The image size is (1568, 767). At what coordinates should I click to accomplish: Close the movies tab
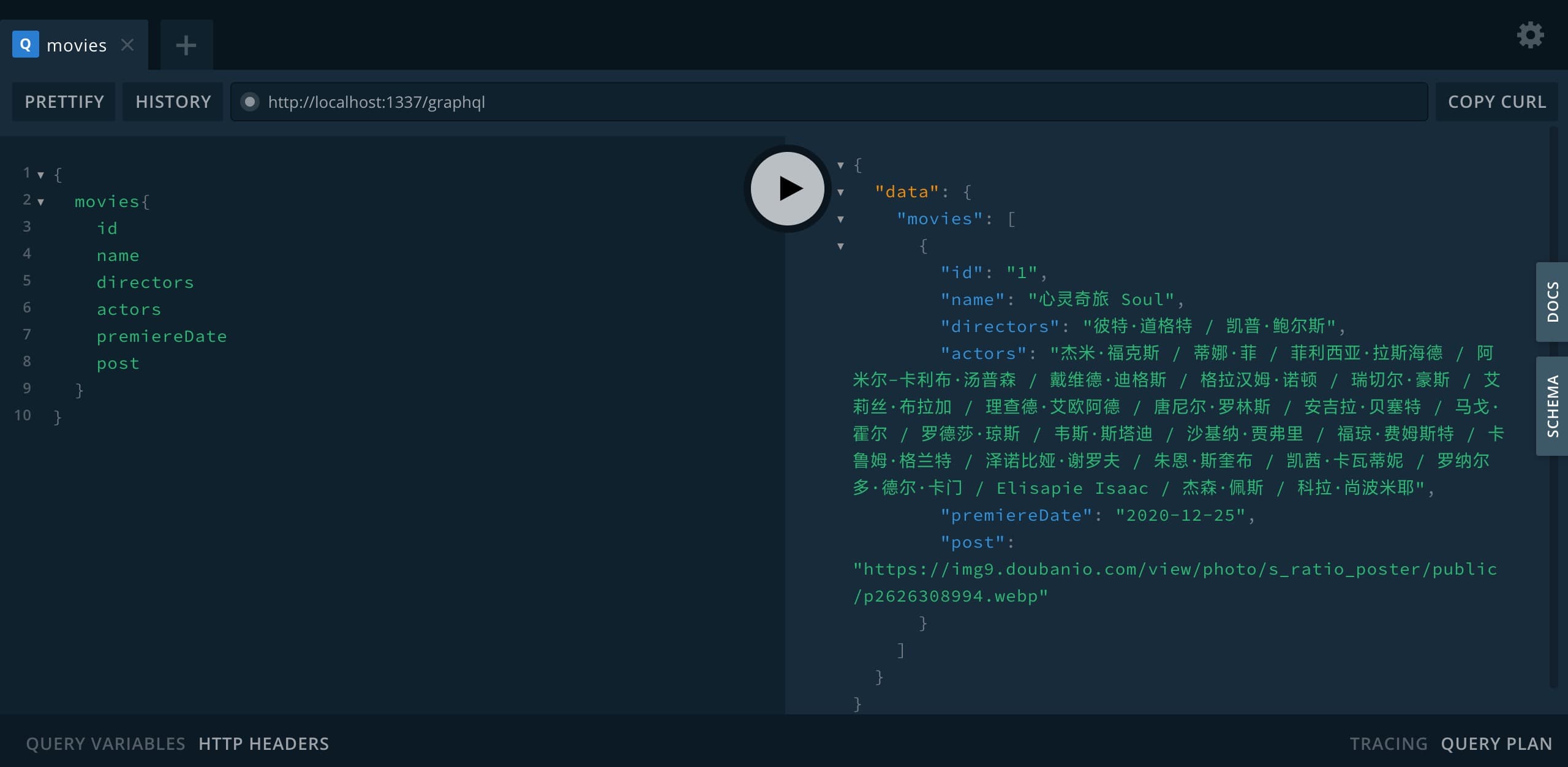pyautogui.click(x=127, y=45)
